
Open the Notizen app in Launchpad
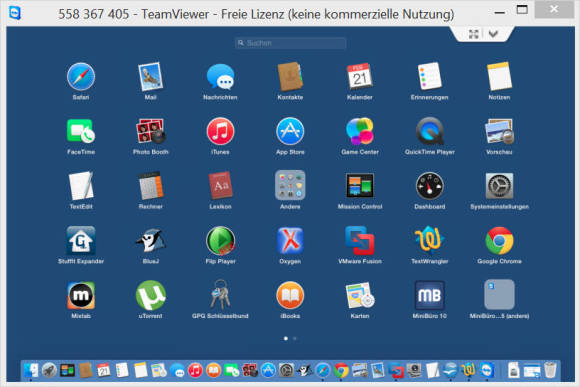(x=499, y=77)
